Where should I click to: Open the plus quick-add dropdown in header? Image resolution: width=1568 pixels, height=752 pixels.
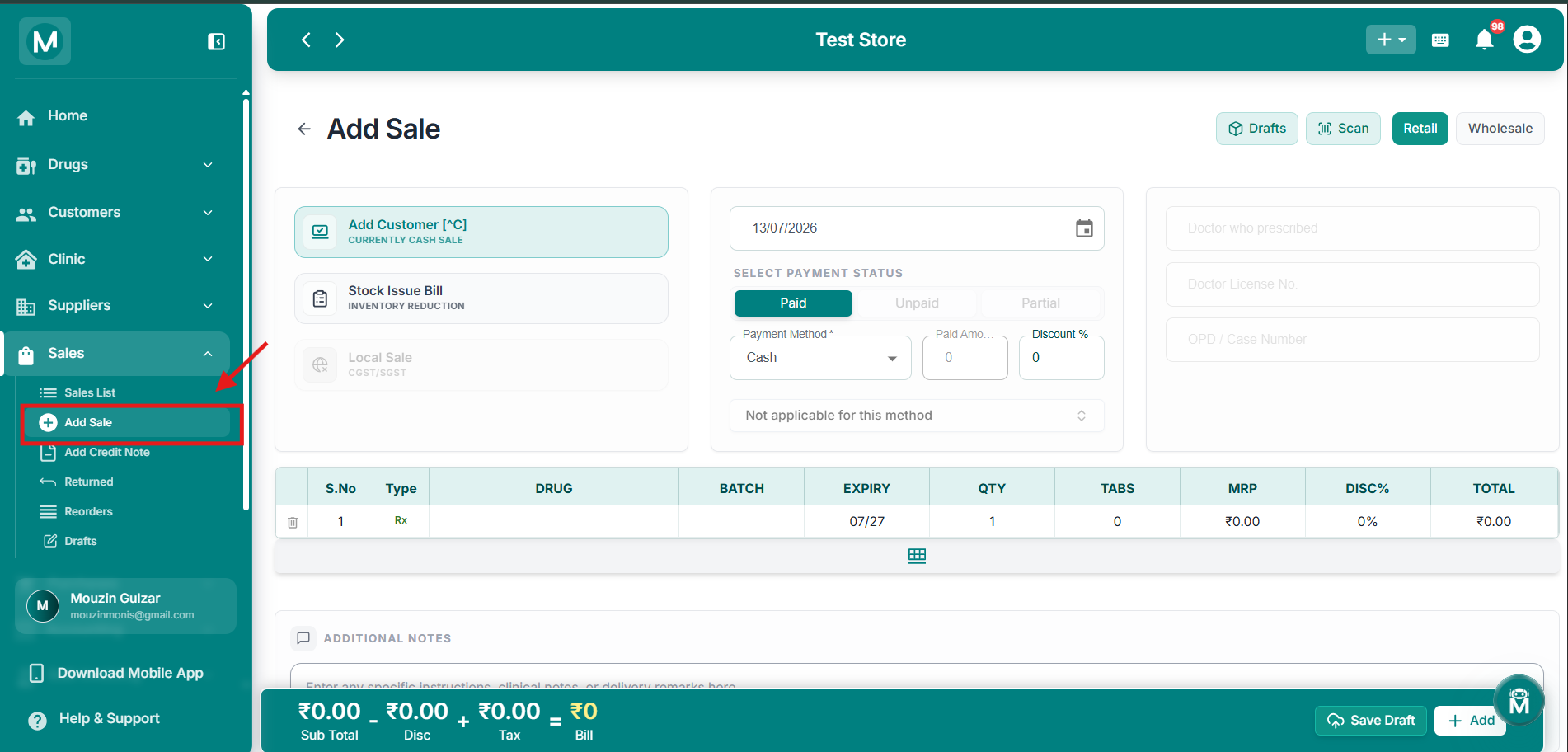(1391, 40)
